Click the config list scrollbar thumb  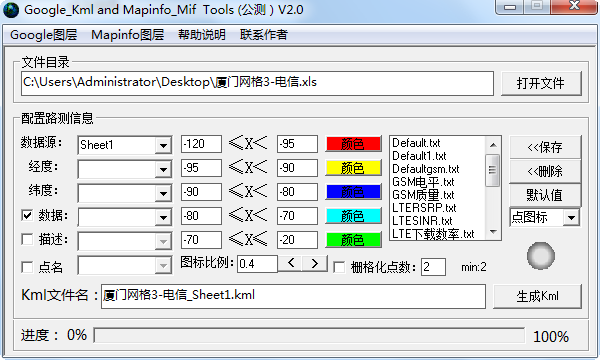[493, 170]
